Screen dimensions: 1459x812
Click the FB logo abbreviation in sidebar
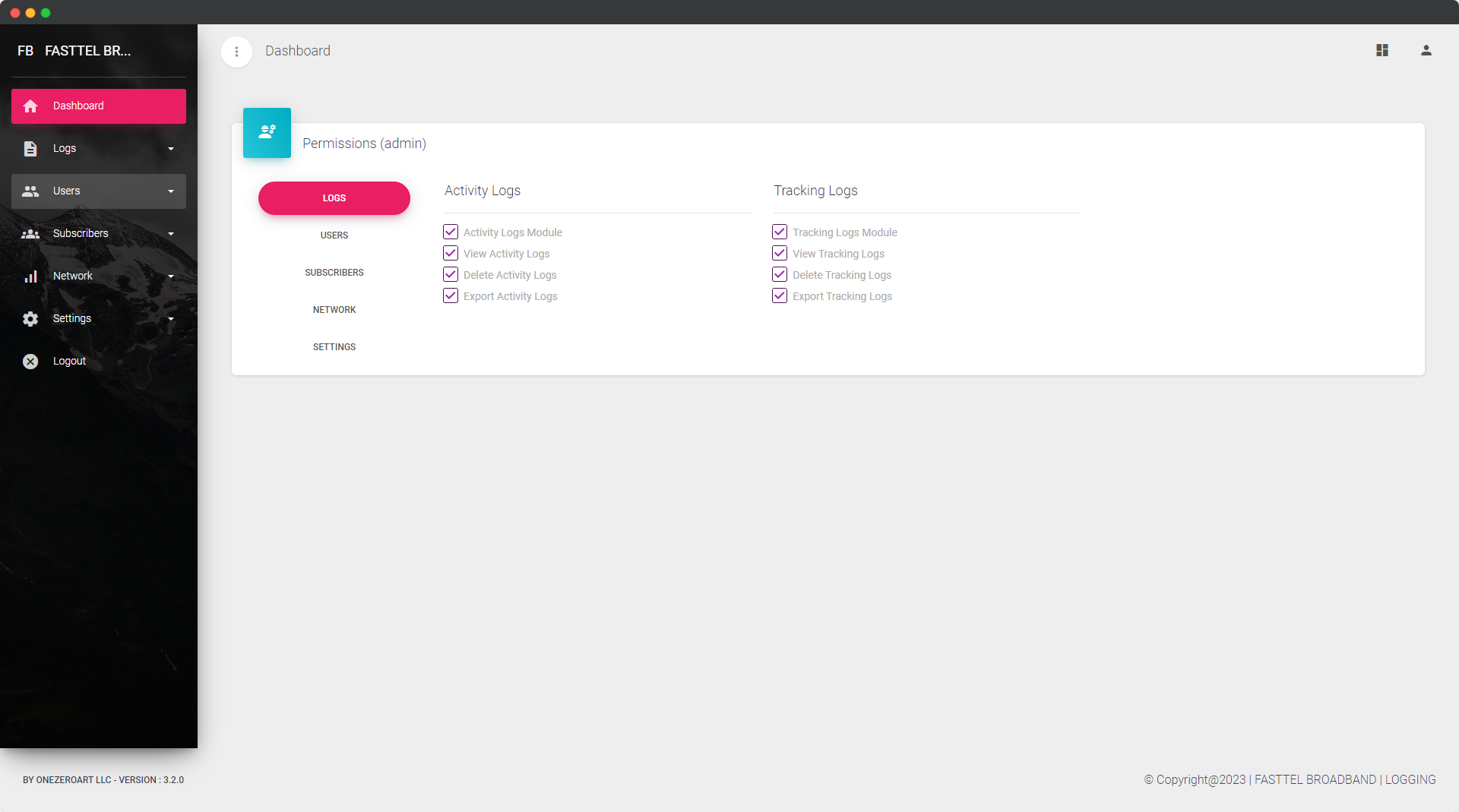pyautogui.click(x=26, y=51)
